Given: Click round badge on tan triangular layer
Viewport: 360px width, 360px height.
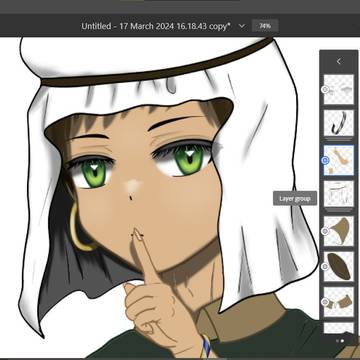Looking at the screenshot, I should (x=325, y=231).
